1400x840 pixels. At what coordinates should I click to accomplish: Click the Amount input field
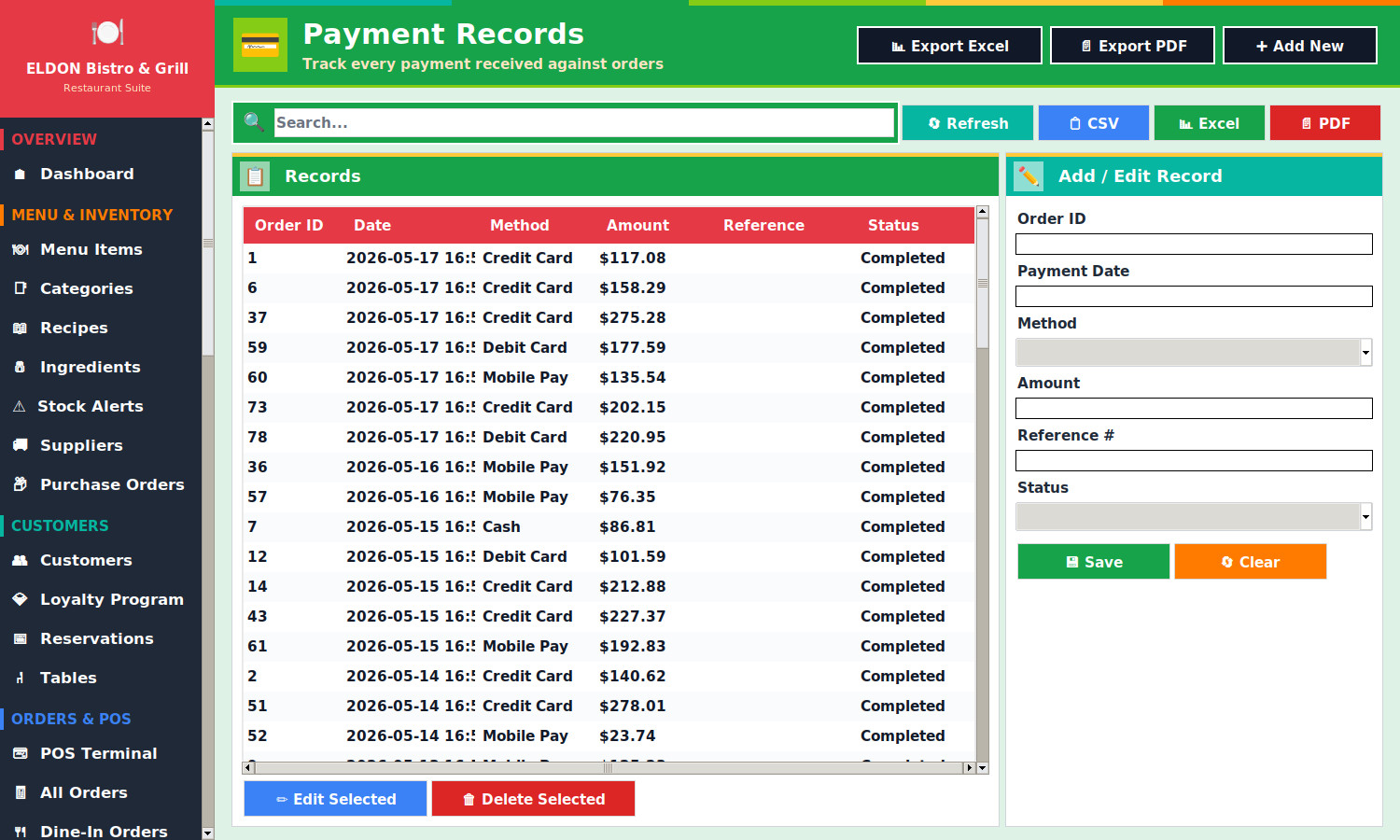[x=1194, y=408]
